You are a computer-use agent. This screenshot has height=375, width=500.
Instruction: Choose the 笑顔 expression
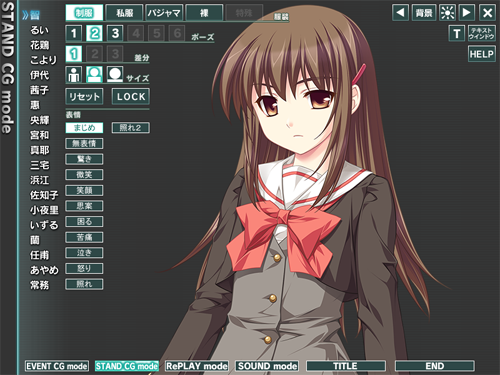(x=84, y=190)
